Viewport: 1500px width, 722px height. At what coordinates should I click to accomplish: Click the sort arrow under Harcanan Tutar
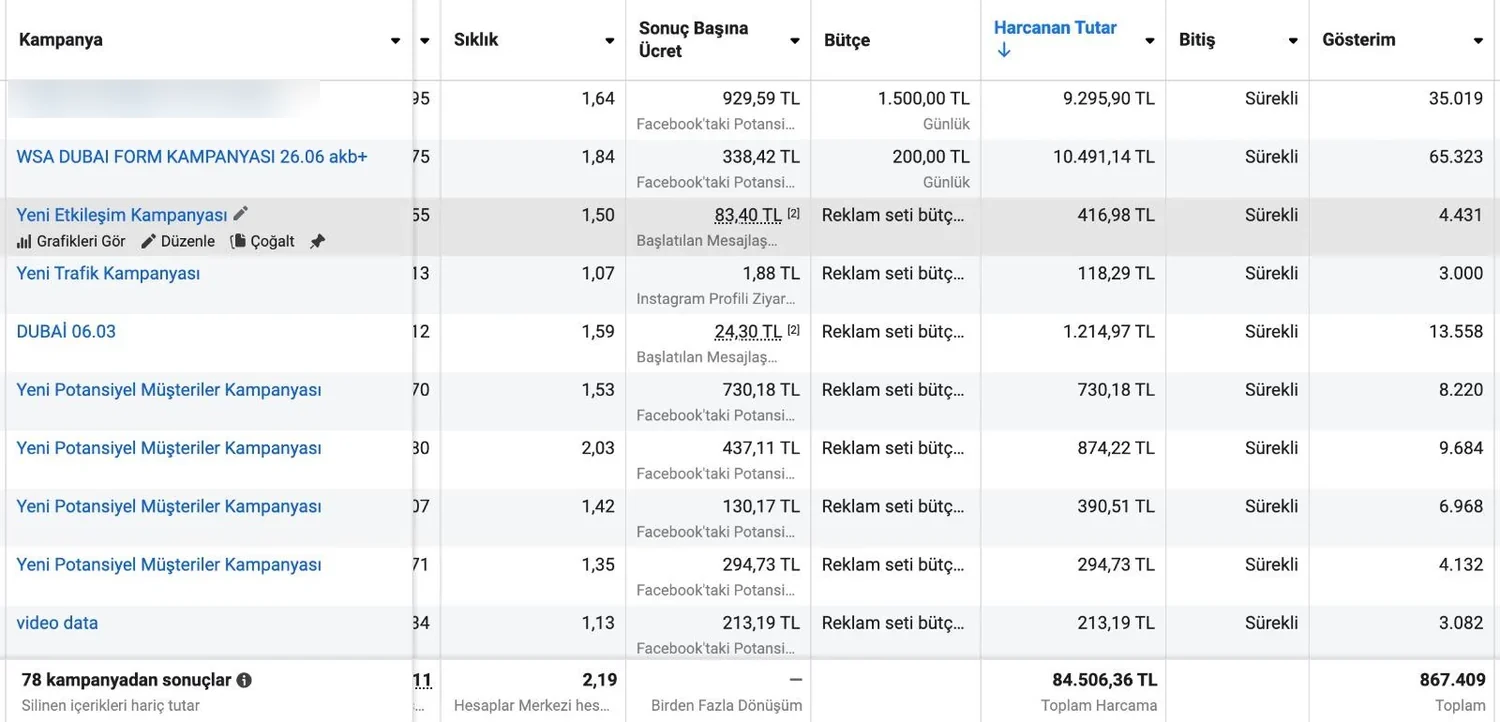click(1004, 50)
